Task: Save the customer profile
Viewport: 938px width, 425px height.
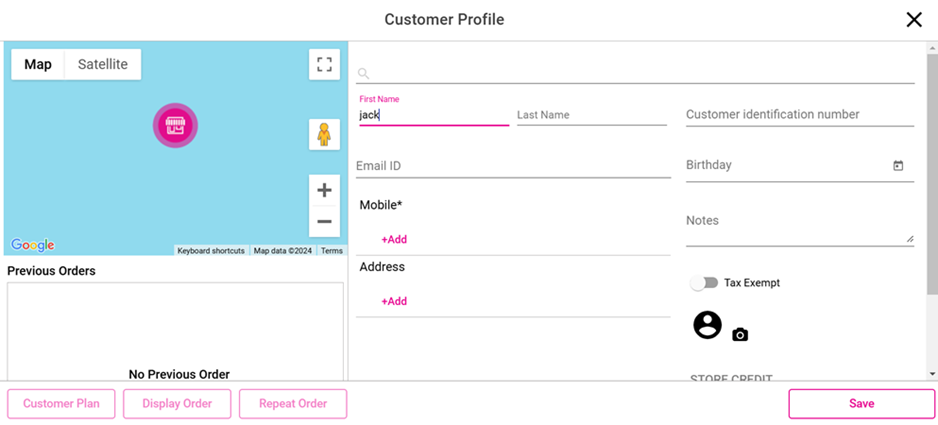Action: [x=861, y=404]
